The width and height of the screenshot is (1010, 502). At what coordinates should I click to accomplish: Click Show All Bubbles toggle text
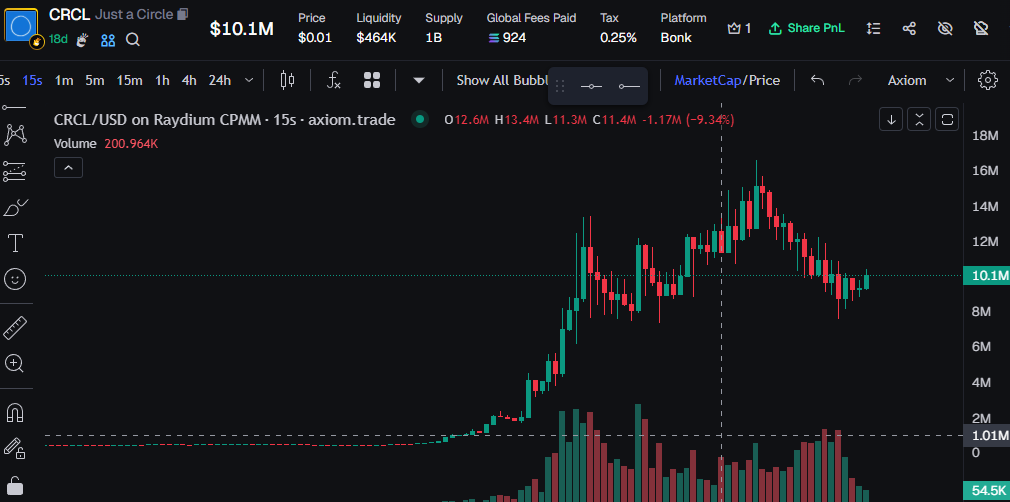pos(502,81)
